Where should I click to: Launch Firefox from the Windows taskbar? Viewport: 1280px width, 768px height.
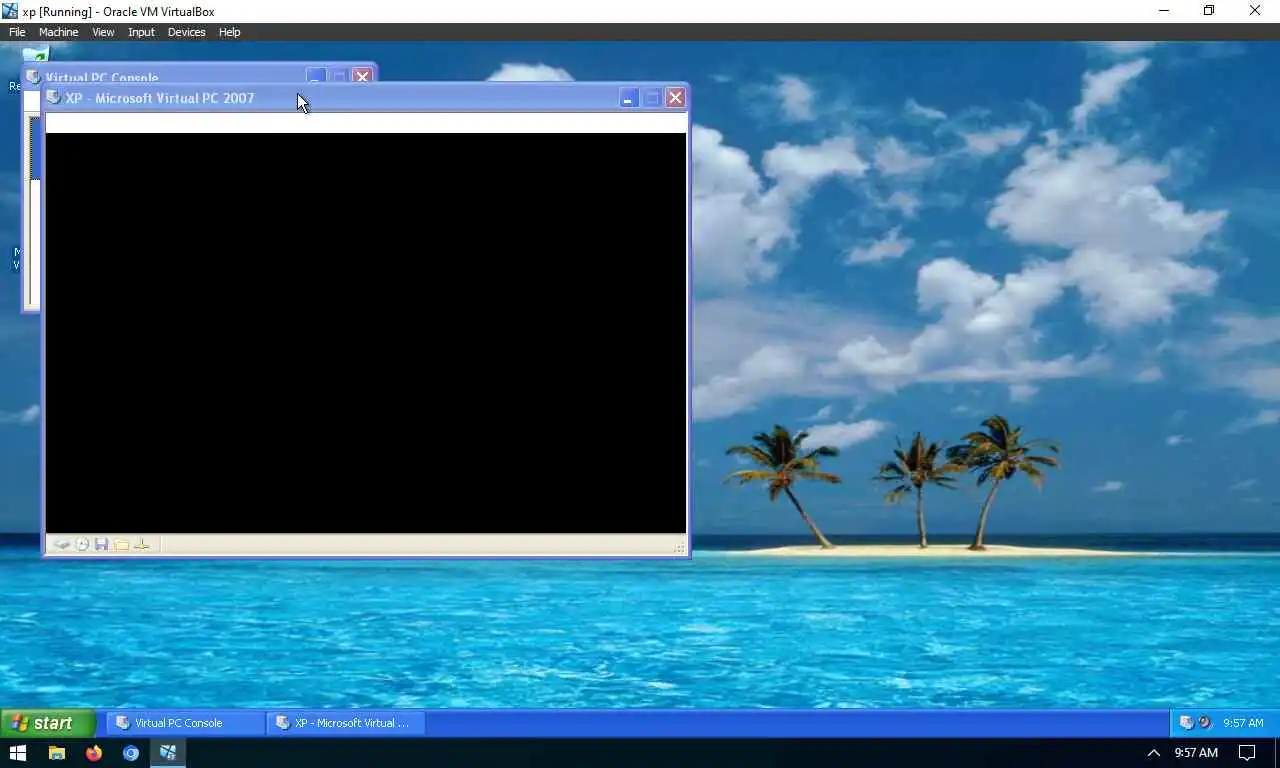pos(94,753)
